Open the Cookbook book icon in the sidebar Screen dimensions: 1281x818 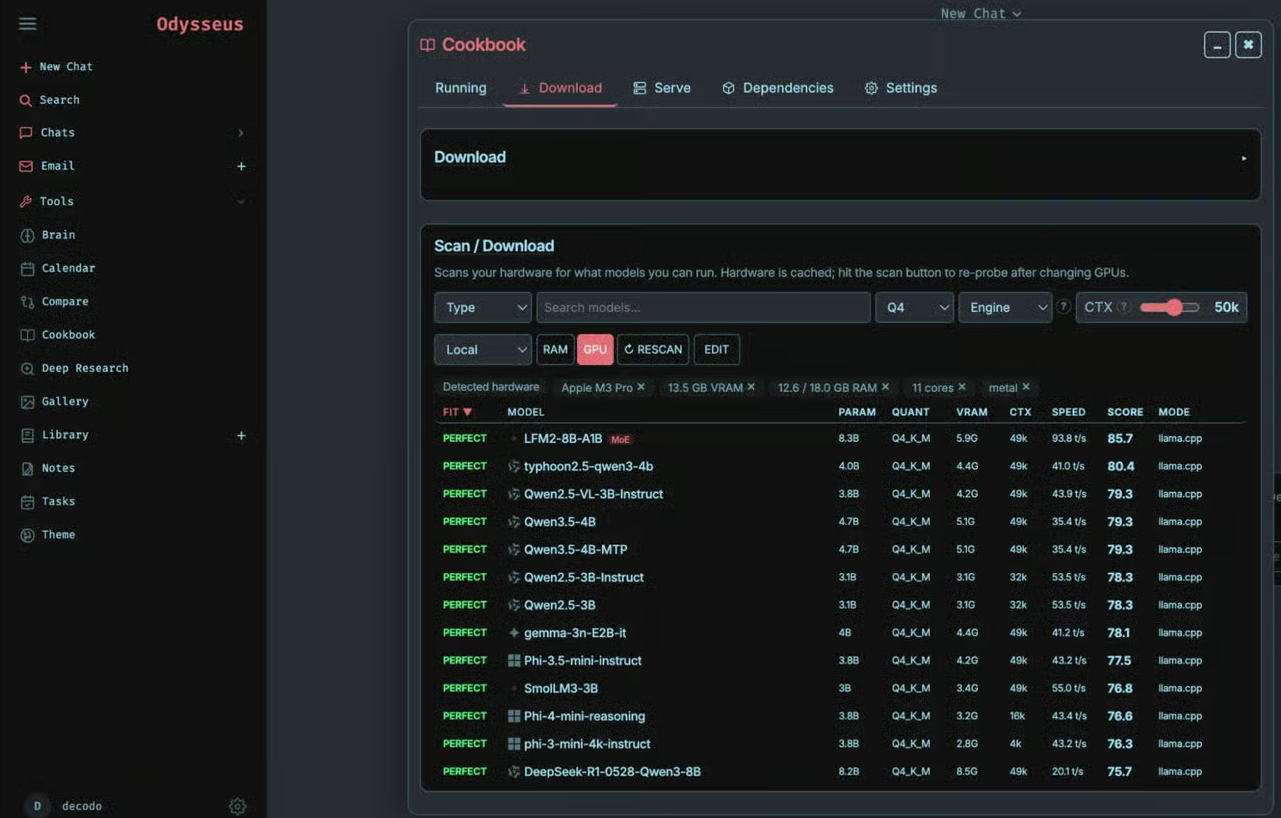27,335
